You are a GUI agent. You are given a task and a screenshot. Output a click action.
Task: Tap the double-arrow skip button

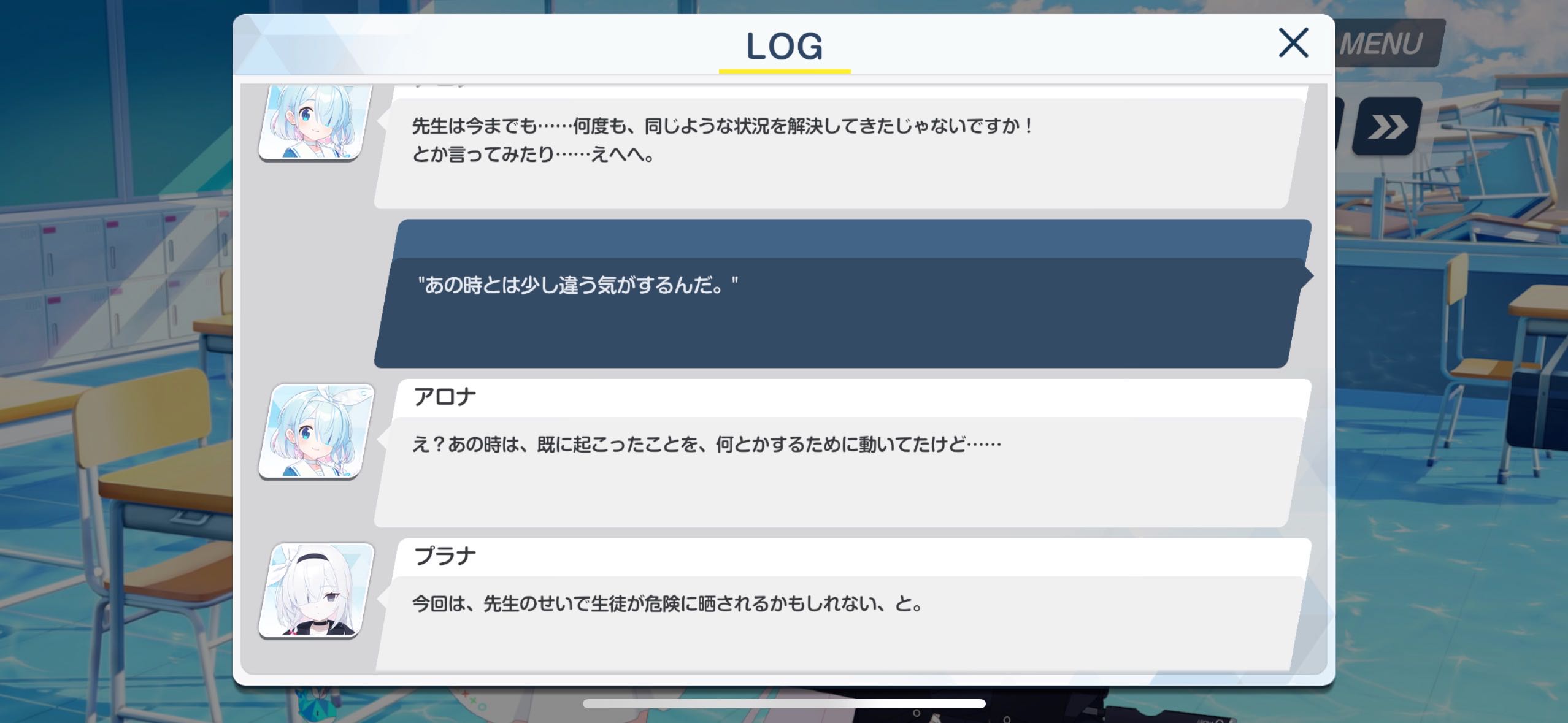click(1388, 126)
